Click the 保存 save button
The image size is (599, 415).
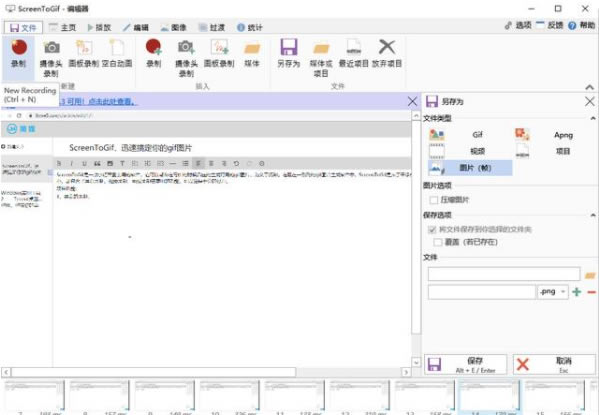point(466,365)
